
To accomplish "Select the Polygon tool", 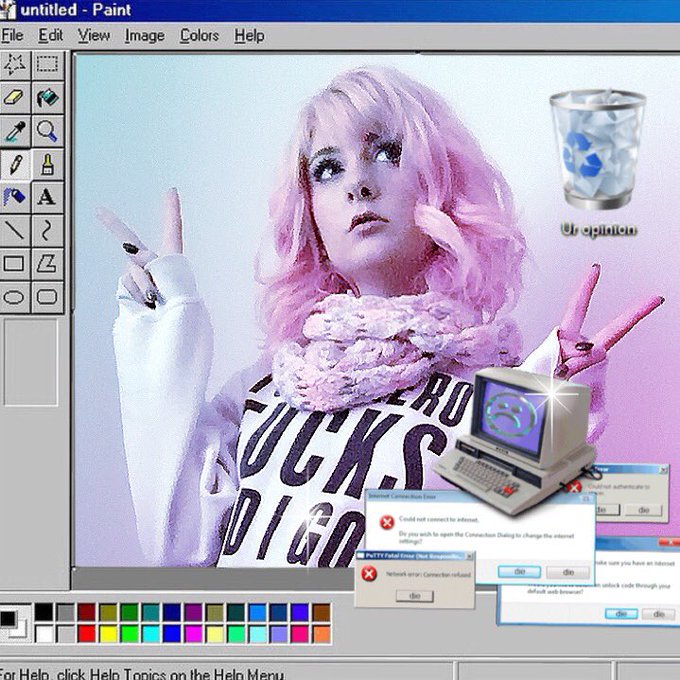I will point(47,263).
